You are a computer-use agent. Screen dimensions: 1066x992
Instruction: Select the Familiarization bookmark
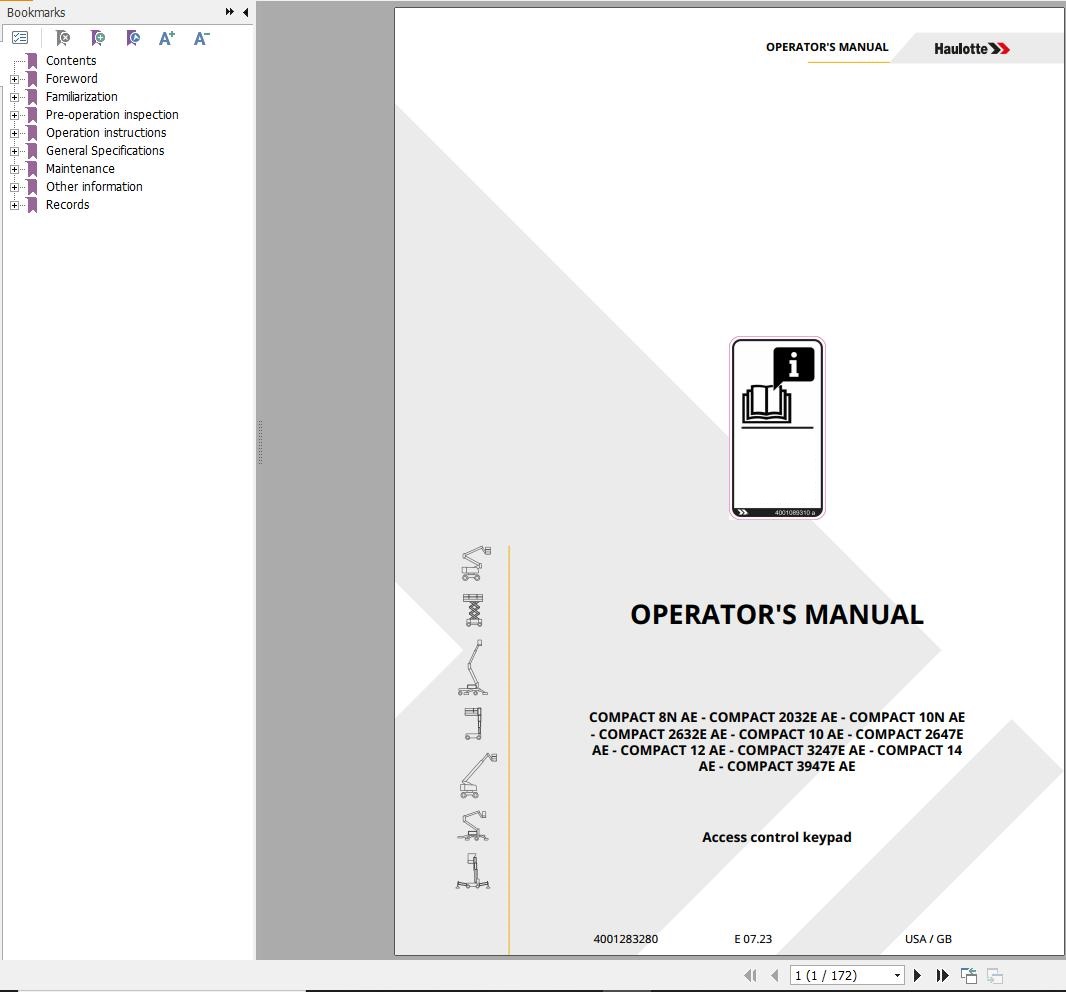[x=82, y=97]
